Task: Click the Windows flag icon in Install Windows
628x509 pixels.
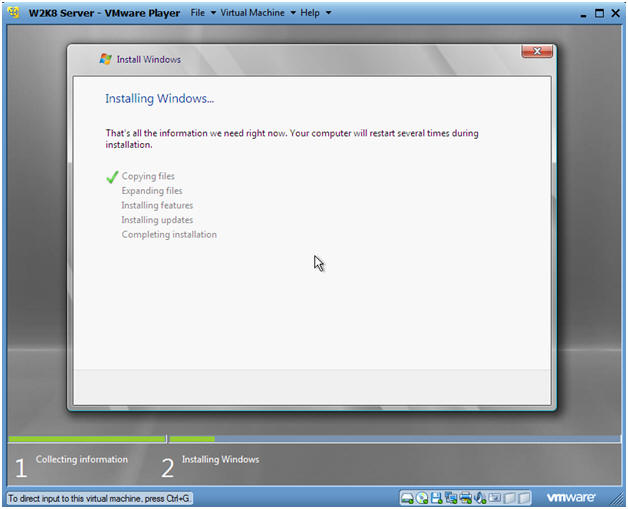Action: pos(105,59)
